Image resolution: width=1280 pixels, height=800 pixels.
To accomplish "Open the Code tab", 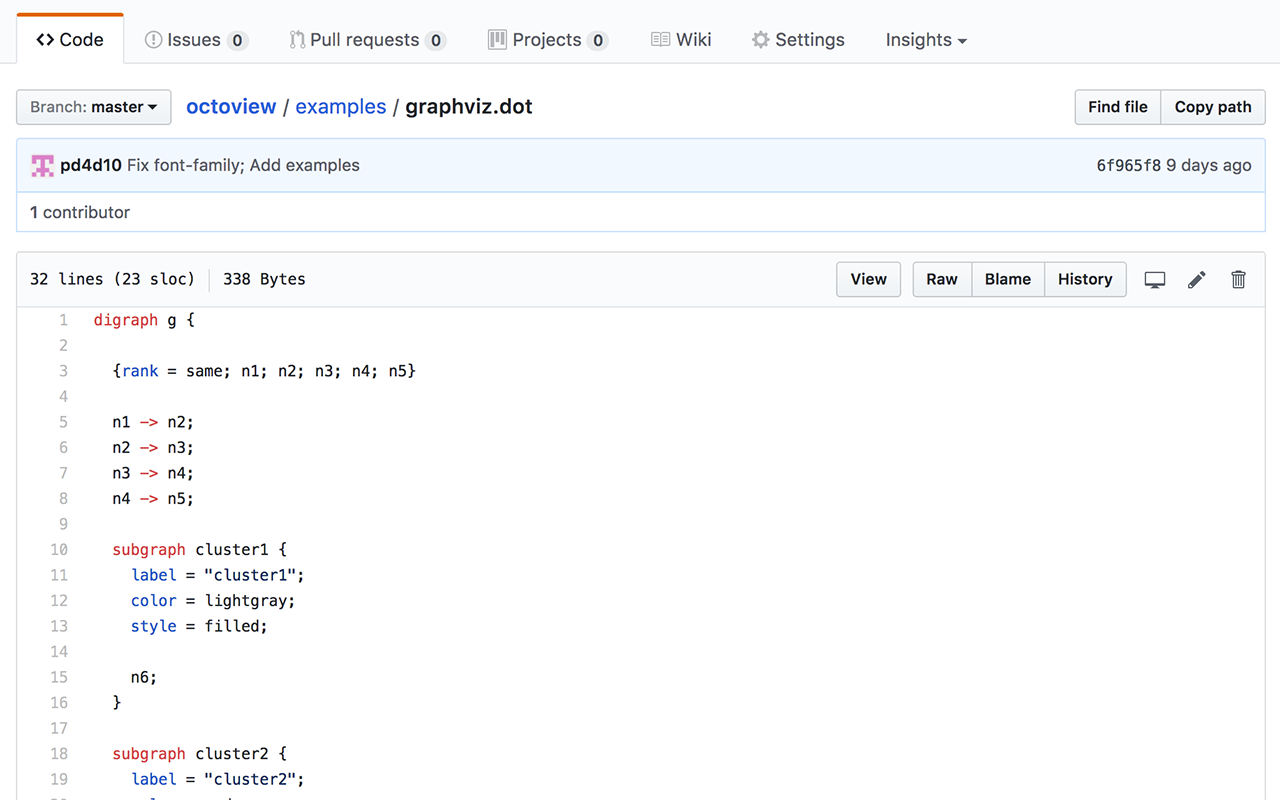I will point(70,40).
